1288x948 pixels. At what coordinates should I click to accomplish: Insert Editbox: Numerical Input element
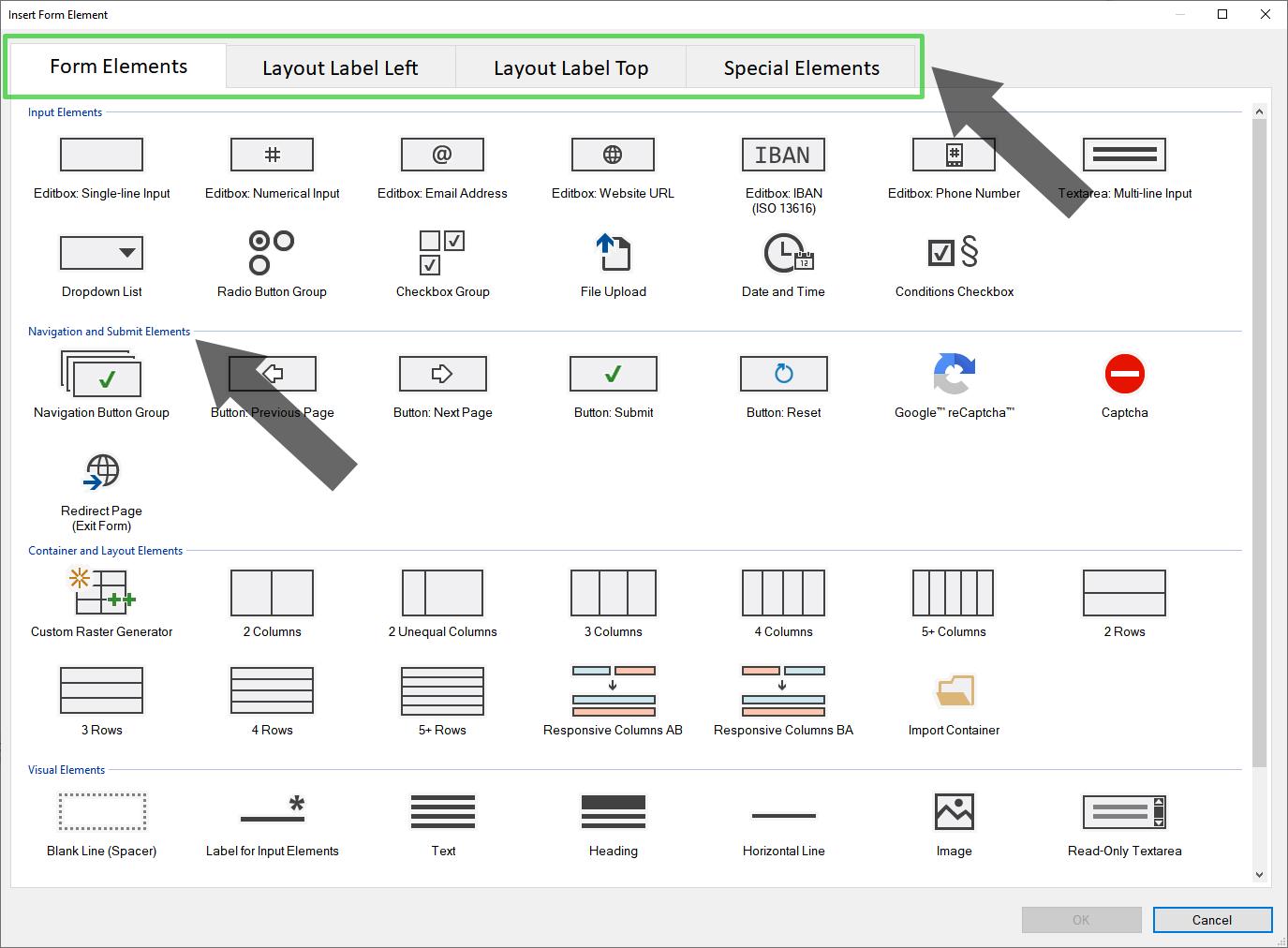click(x=272, y=169)
